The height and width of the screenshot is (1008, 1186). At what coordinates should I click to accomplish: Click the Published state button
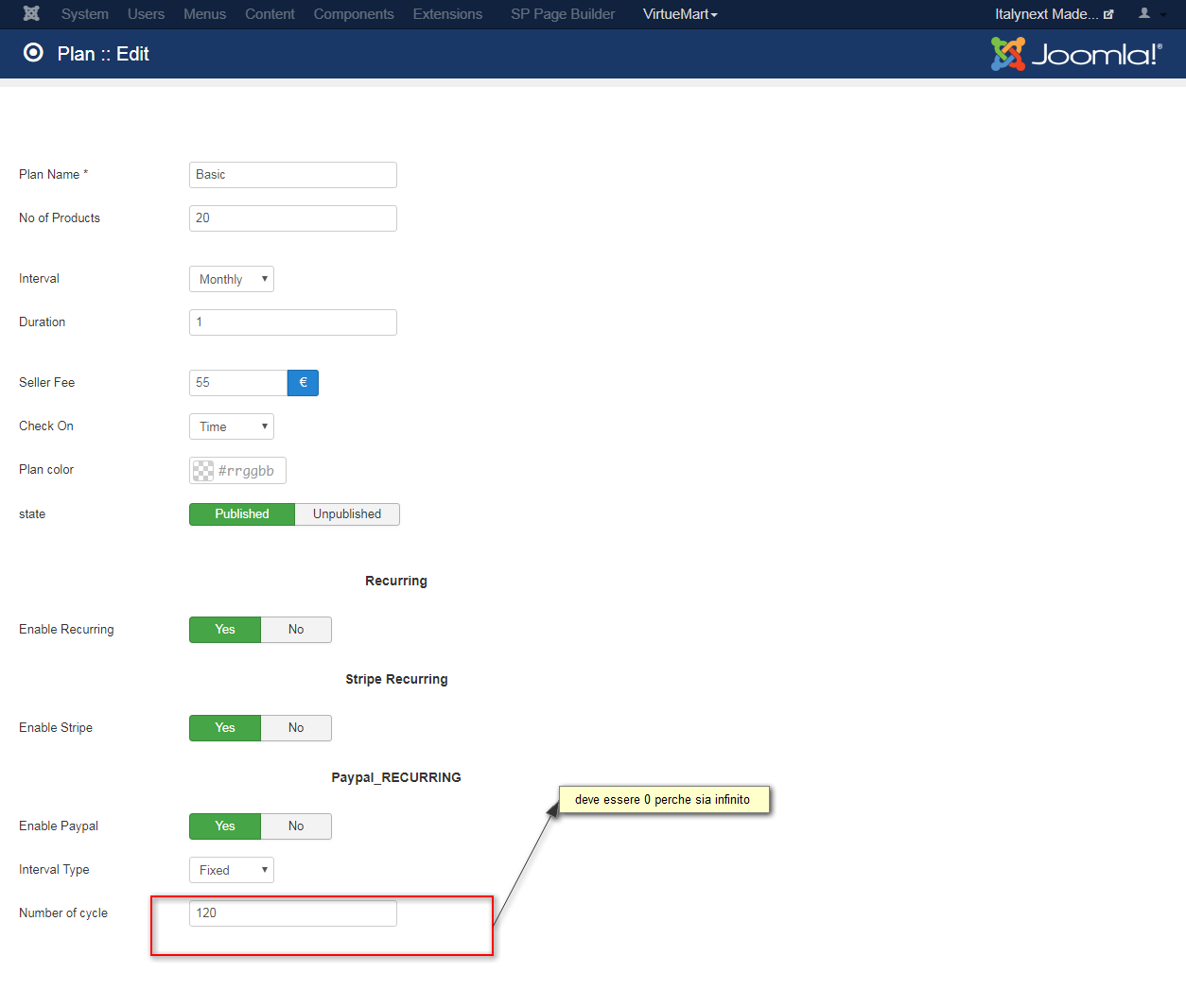242,514
